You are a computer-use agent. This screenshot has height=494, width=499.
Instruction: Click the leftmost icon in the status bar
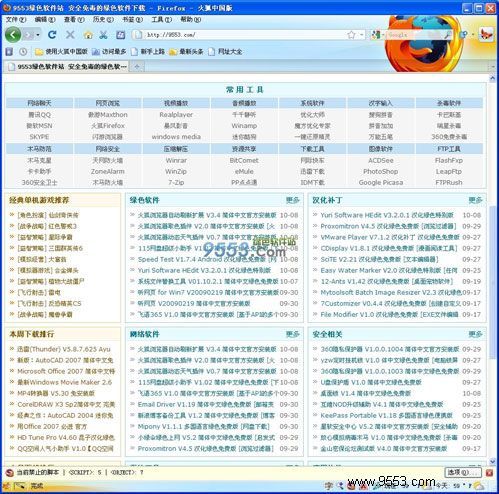pos(6,486)
